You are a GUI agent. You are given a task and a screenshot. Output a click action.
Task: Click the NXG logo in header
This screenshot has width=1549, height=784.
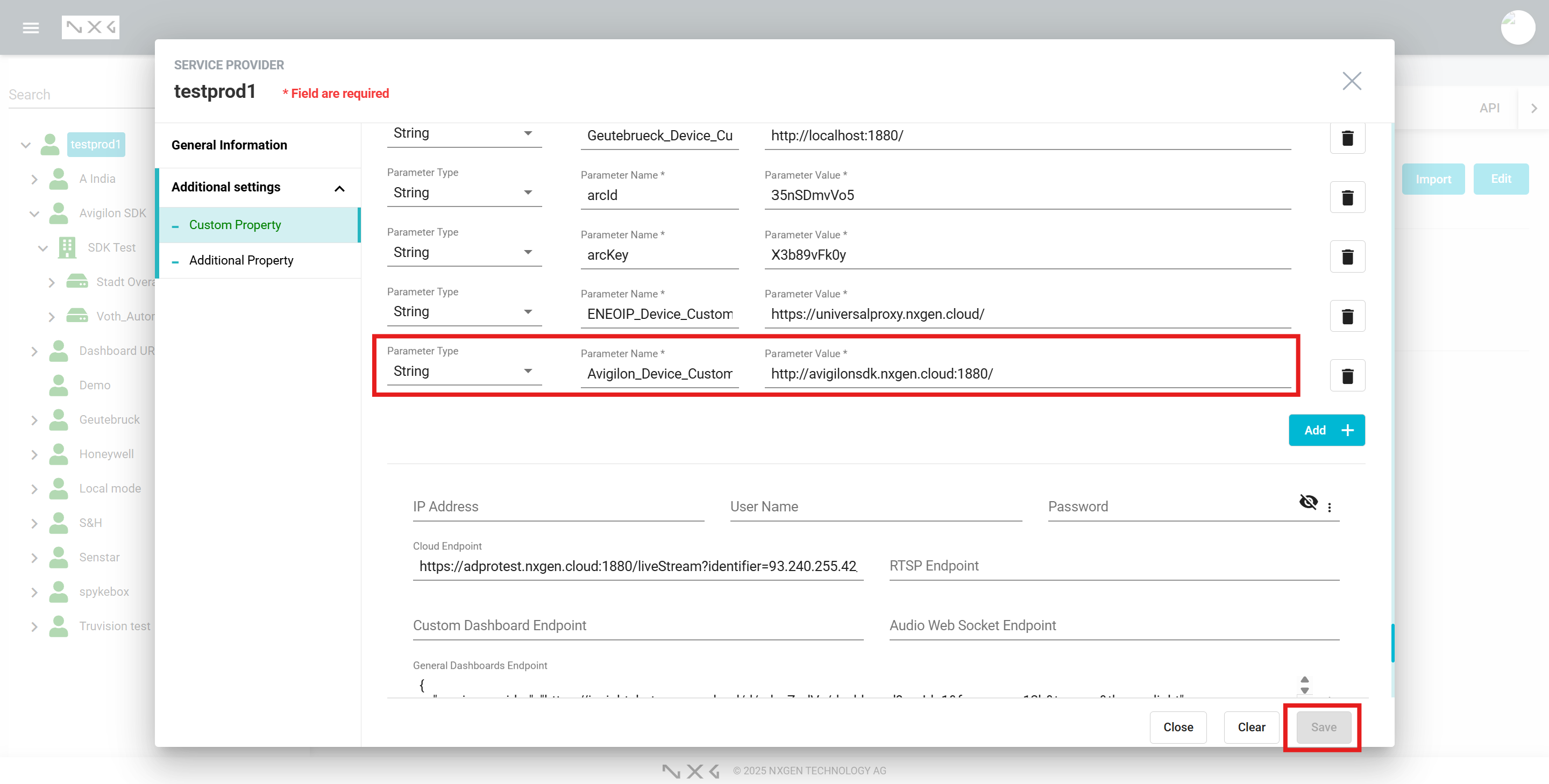coord(90,27)
